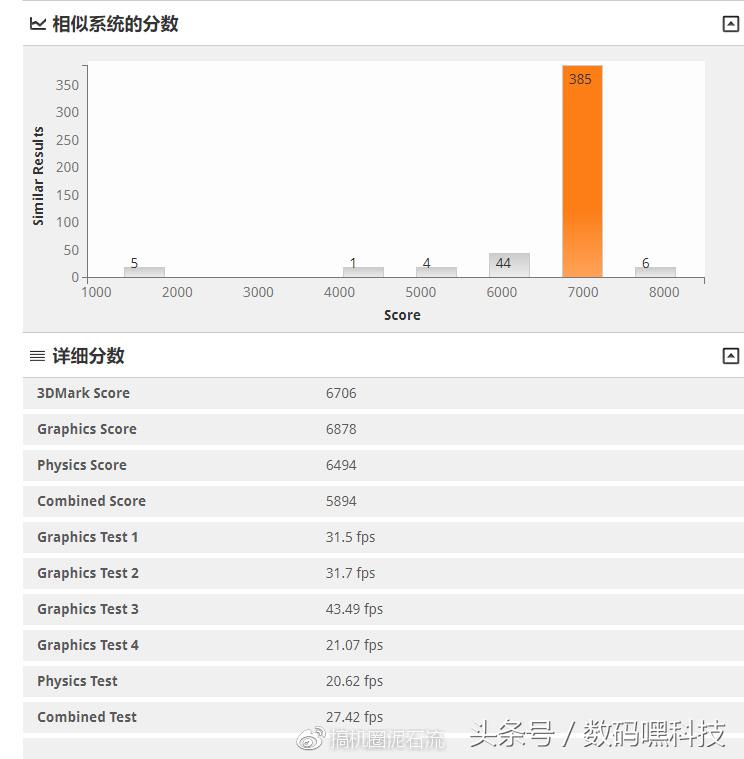The height and width of the screenshot is (759, 744).
Task: Click the value 31.5 fps
Action: point(350,537)
